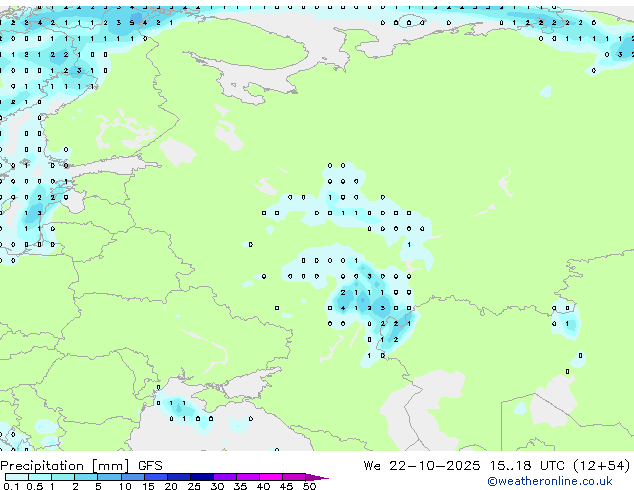Pick the 15–20 mm legend color box
This screenshot has width=634, height=490.
(155, 477)
